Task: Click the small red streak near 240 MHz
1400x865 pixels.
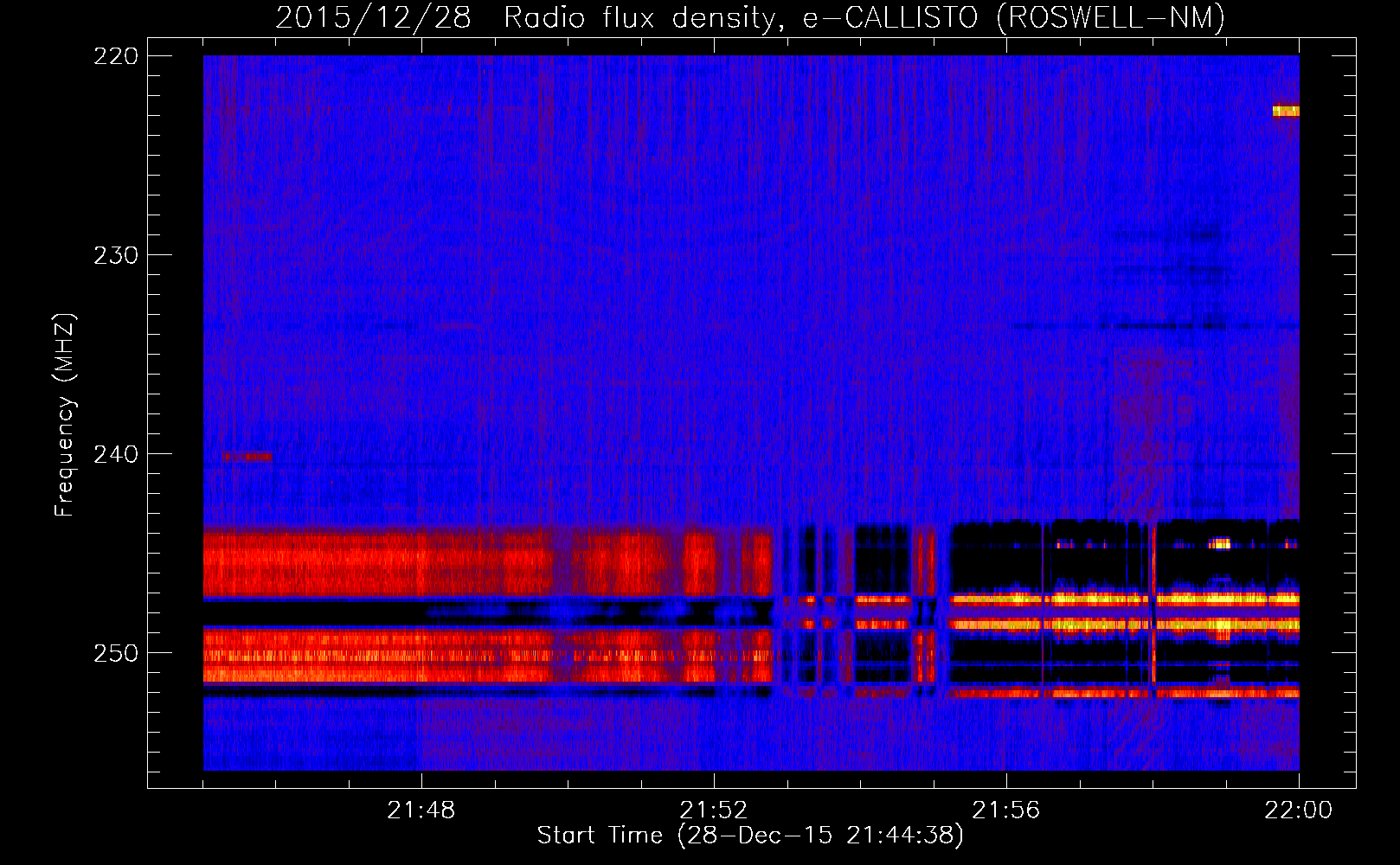Action: (x=247, y=457)
